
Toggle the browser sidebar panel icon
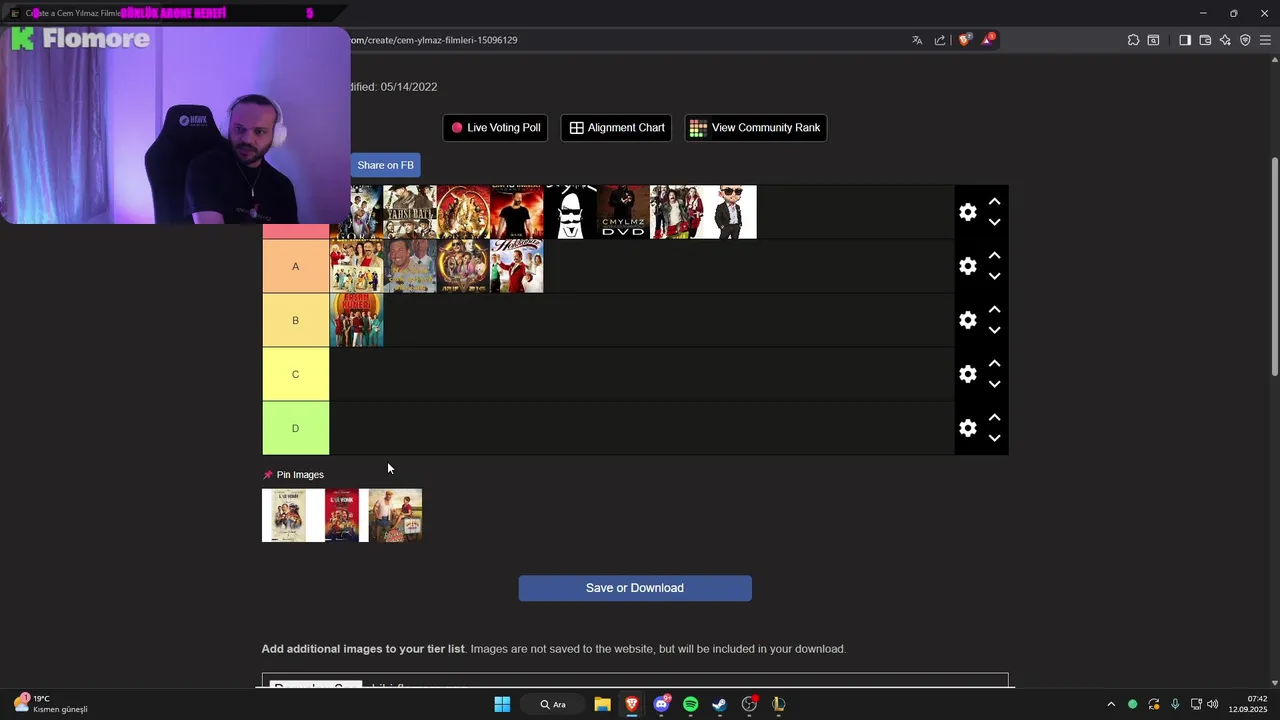[x=1185, y=40]
